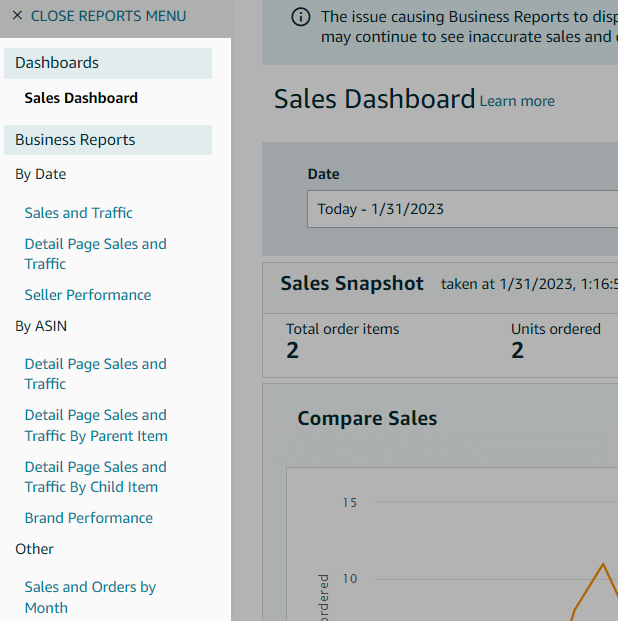Viewport: 618px width, 621px height.
Task: Select the Dashboards section header
Action: point(108,63)
